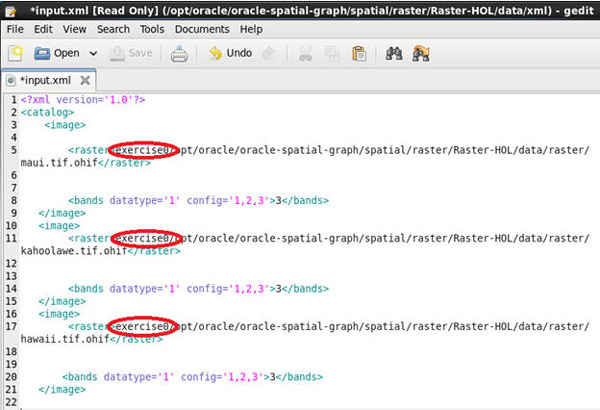The width and height of the screenshot is (600, 410).
Task: Click the Cut scissors icon
Action: point(305,54)
